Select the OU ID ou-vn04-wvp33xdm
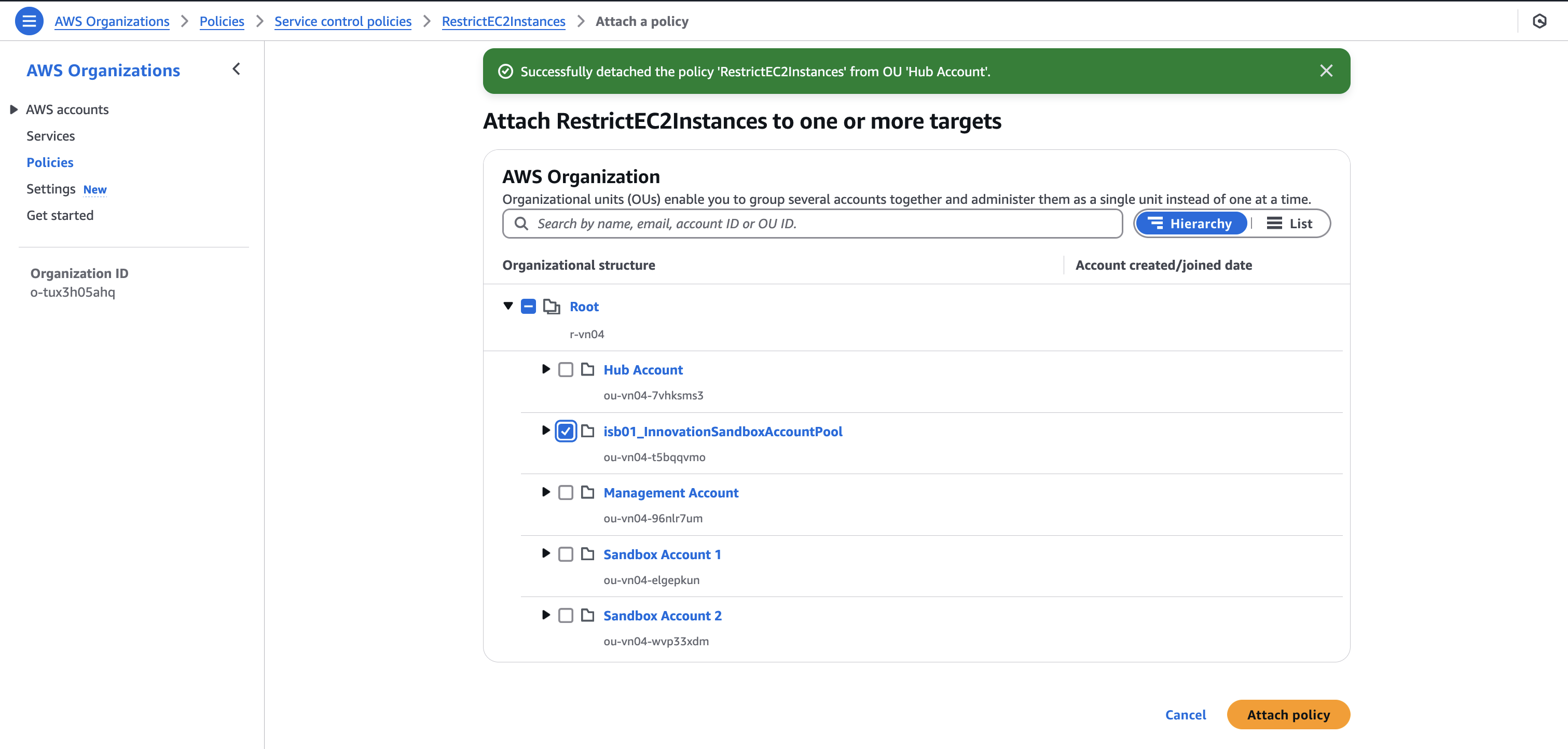Screen dimensions: 1568x749 (x=656, y=641)
